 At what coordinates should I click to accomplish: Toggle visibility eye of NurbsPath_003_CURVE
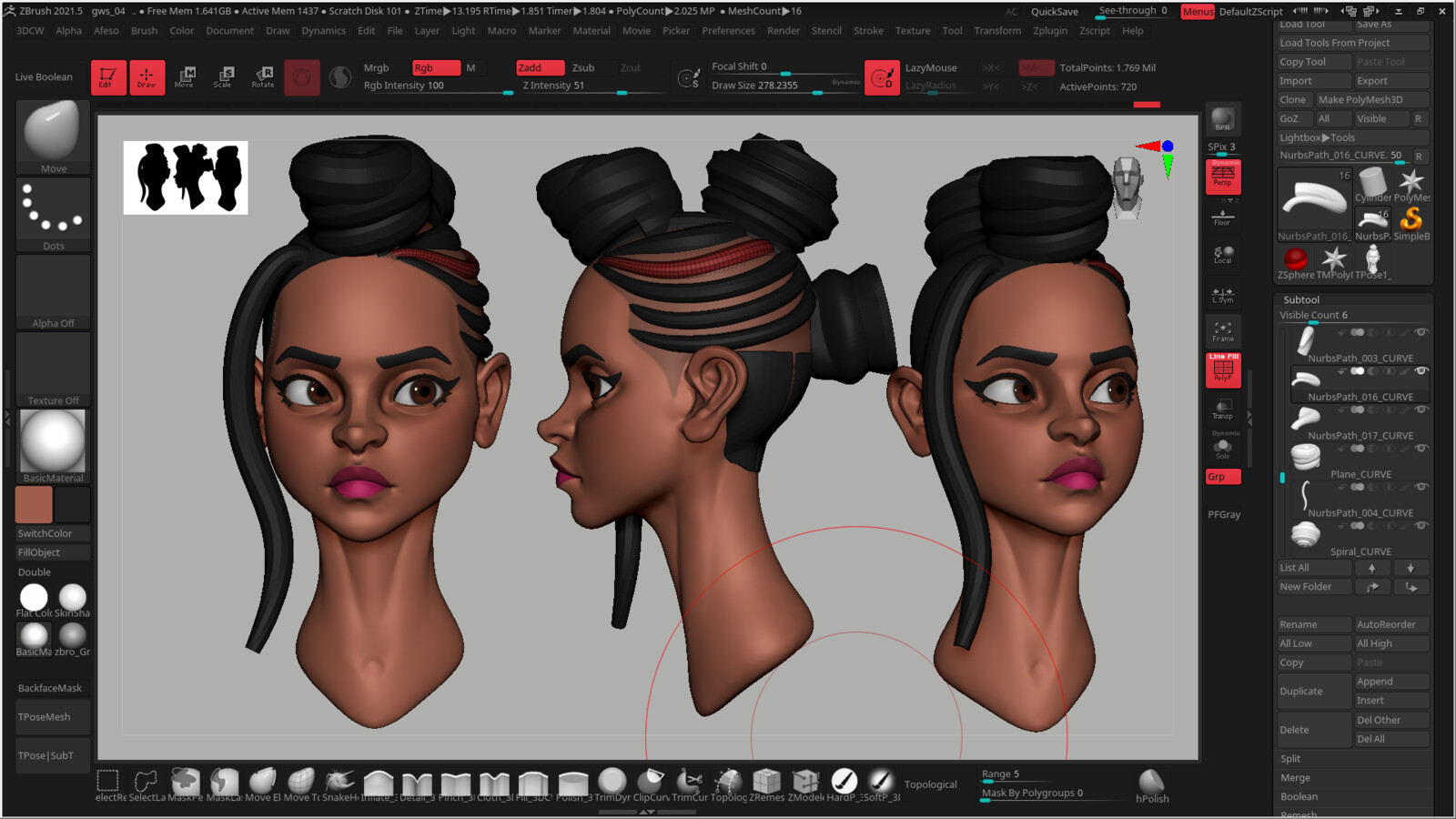click(x=1421, y=332)
